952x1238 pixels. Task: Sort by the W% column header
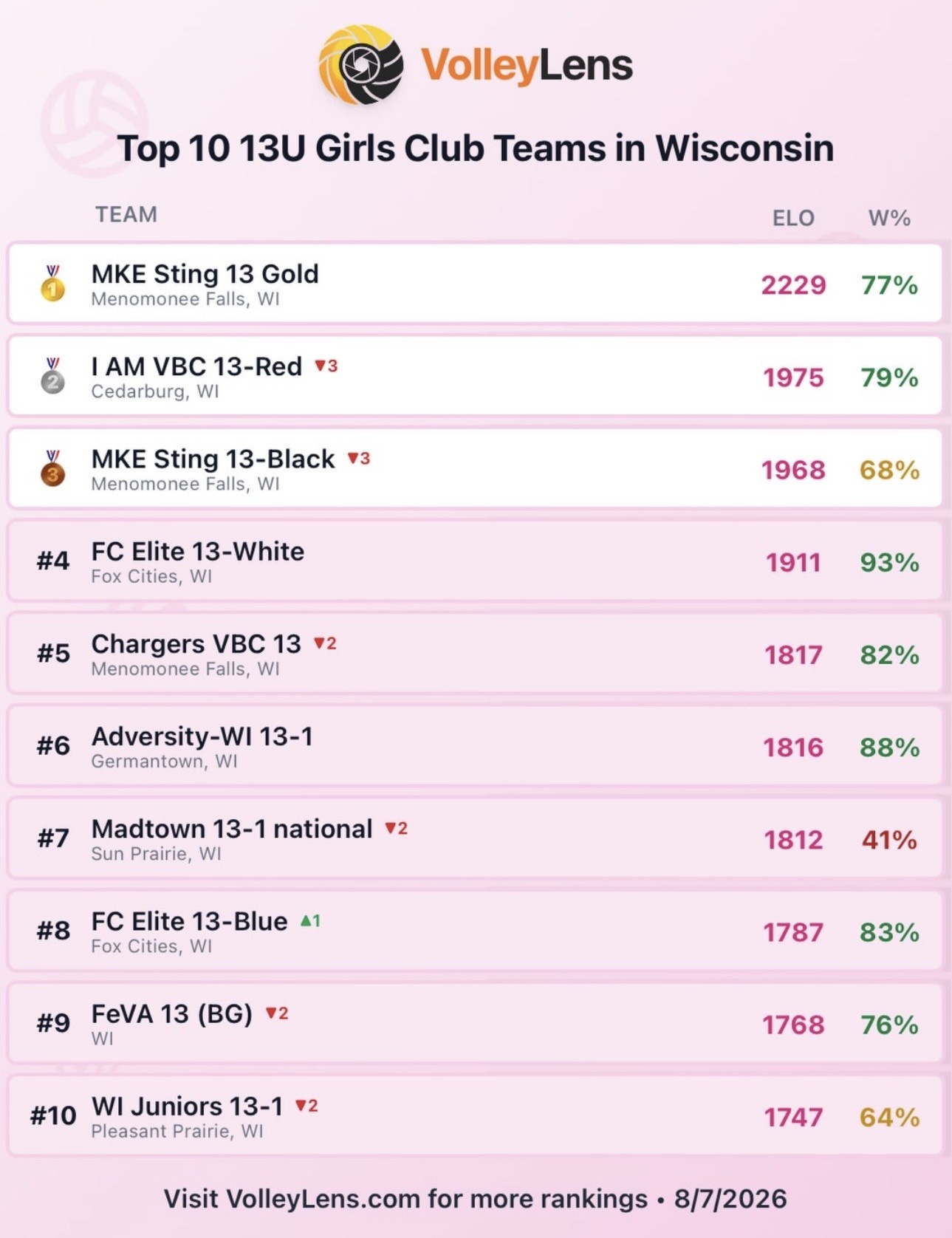coord(889,218)
